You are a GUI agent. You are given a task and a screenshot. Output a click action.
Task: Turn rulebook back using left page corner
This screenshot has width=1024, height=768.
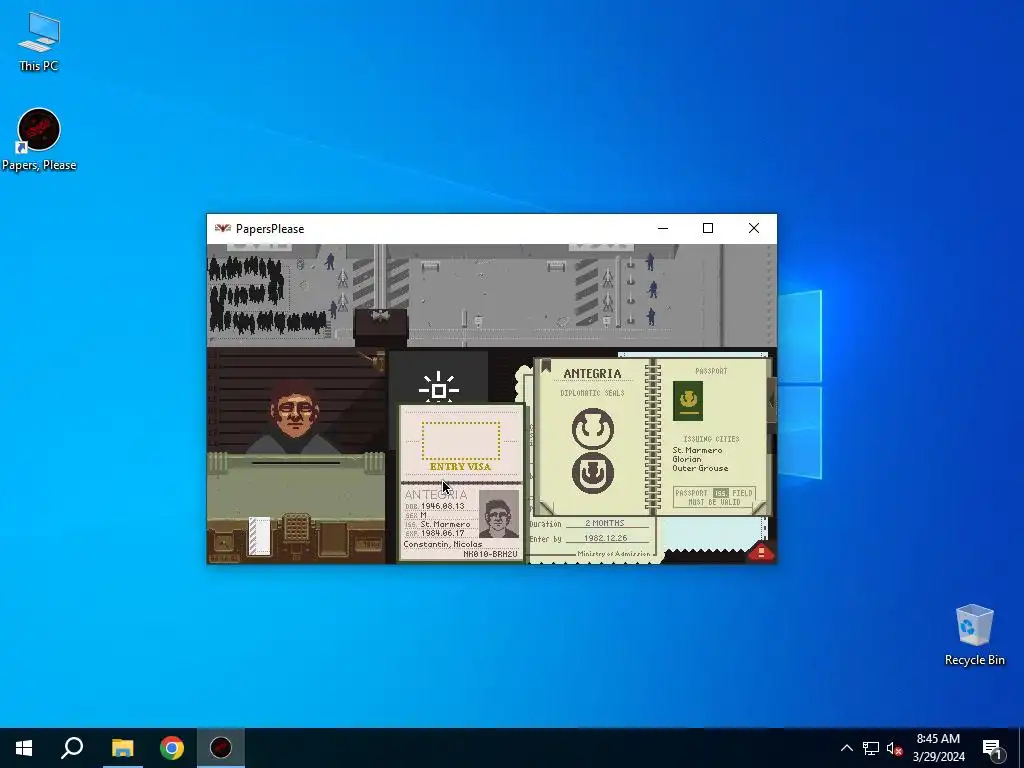tap(546, 507)
